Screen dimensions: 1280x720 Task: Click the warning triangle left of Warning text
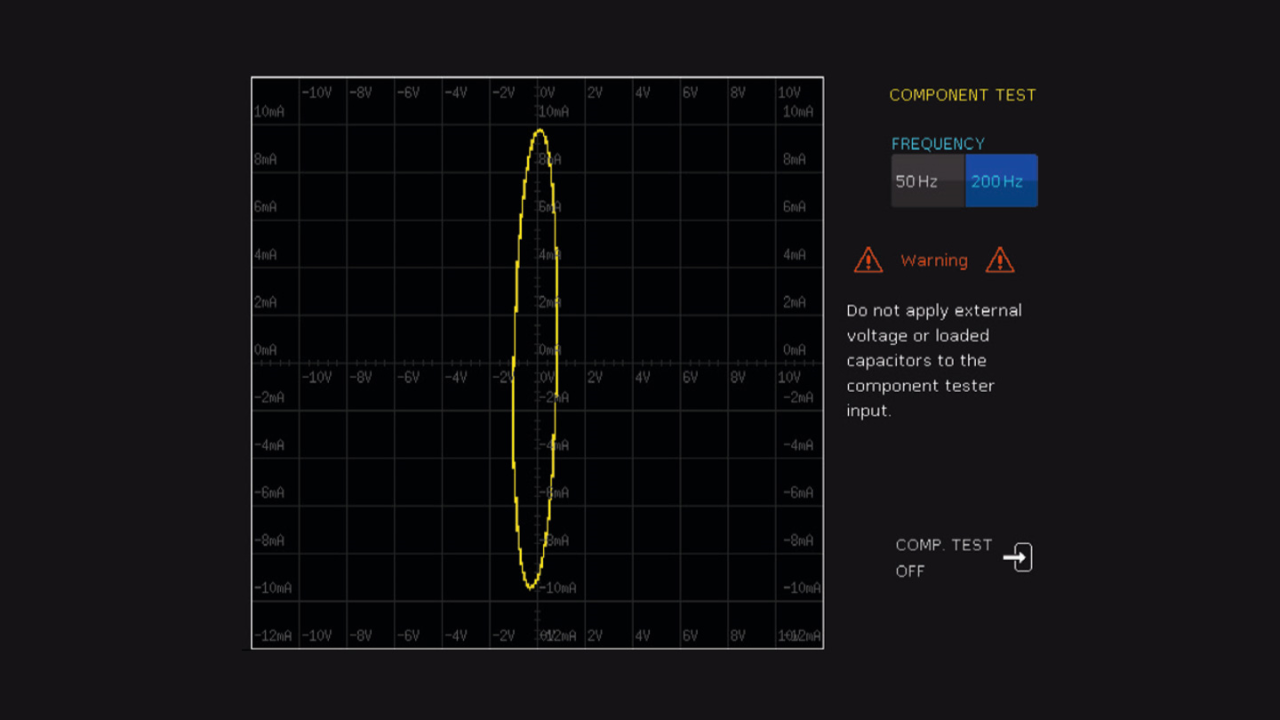click(868, 261)
